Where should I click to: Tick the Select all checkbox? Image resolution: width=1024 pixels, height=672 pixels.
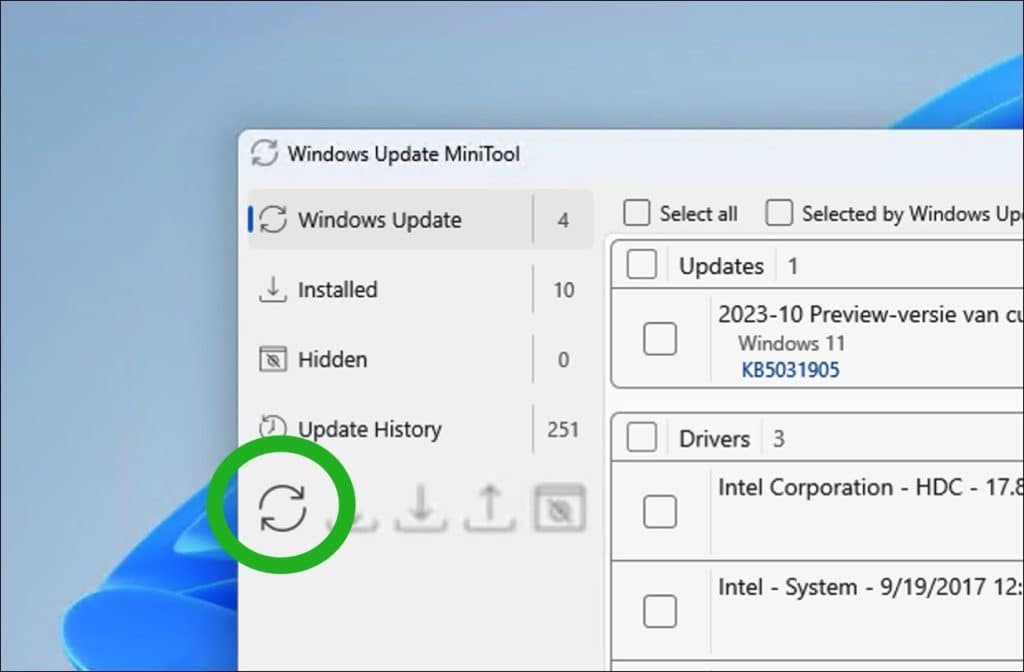(x=637, y=213)
